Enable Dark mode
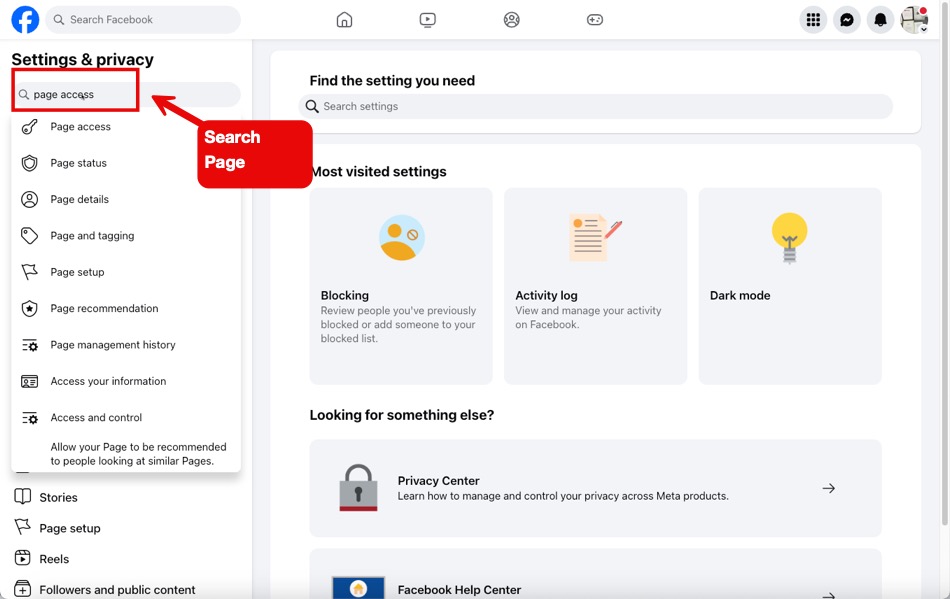The height and width of the screenshot is (599, 950). pyautogui.click(x=790, y=285)
